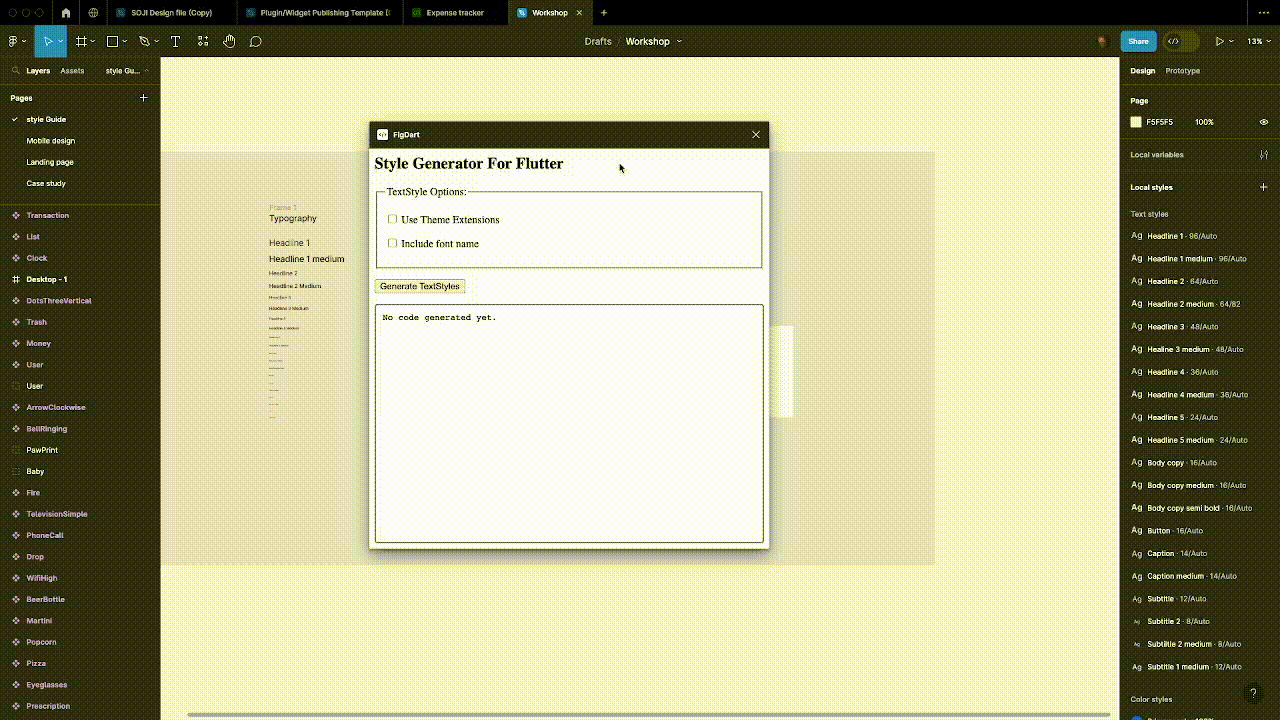
Task: Open the Community globe icon
Action: click(93, 13)
